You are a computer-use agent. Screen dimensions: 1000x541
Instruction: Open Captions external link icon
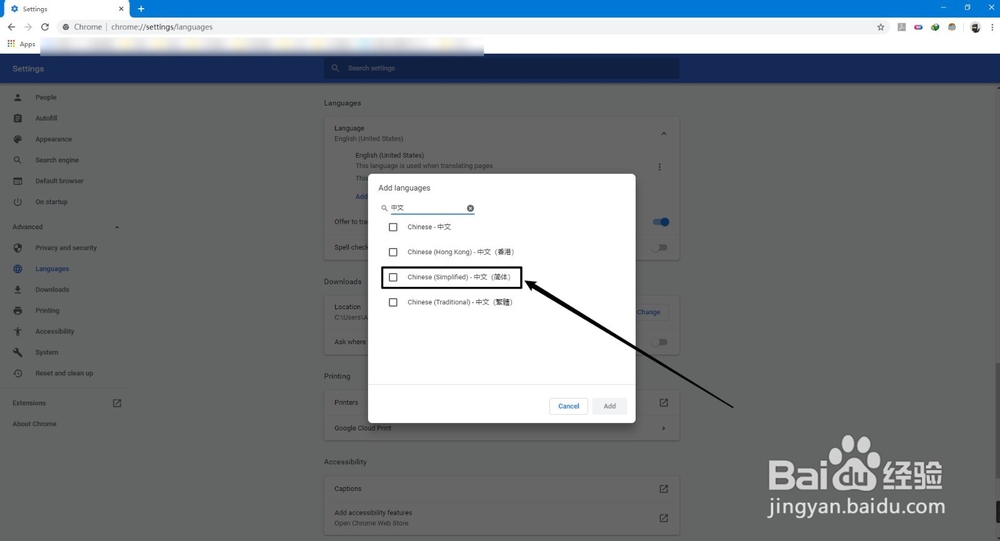[x=663, y=489]
